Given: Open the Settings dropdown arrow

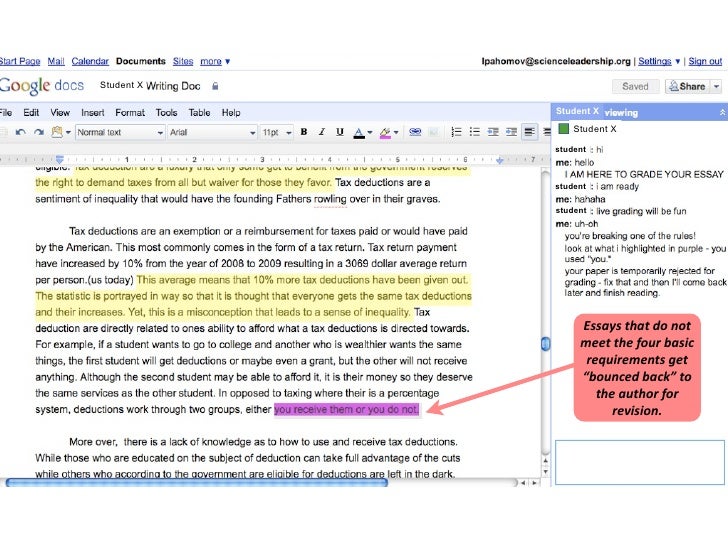Looking at the screenshot, I should 677,61.
